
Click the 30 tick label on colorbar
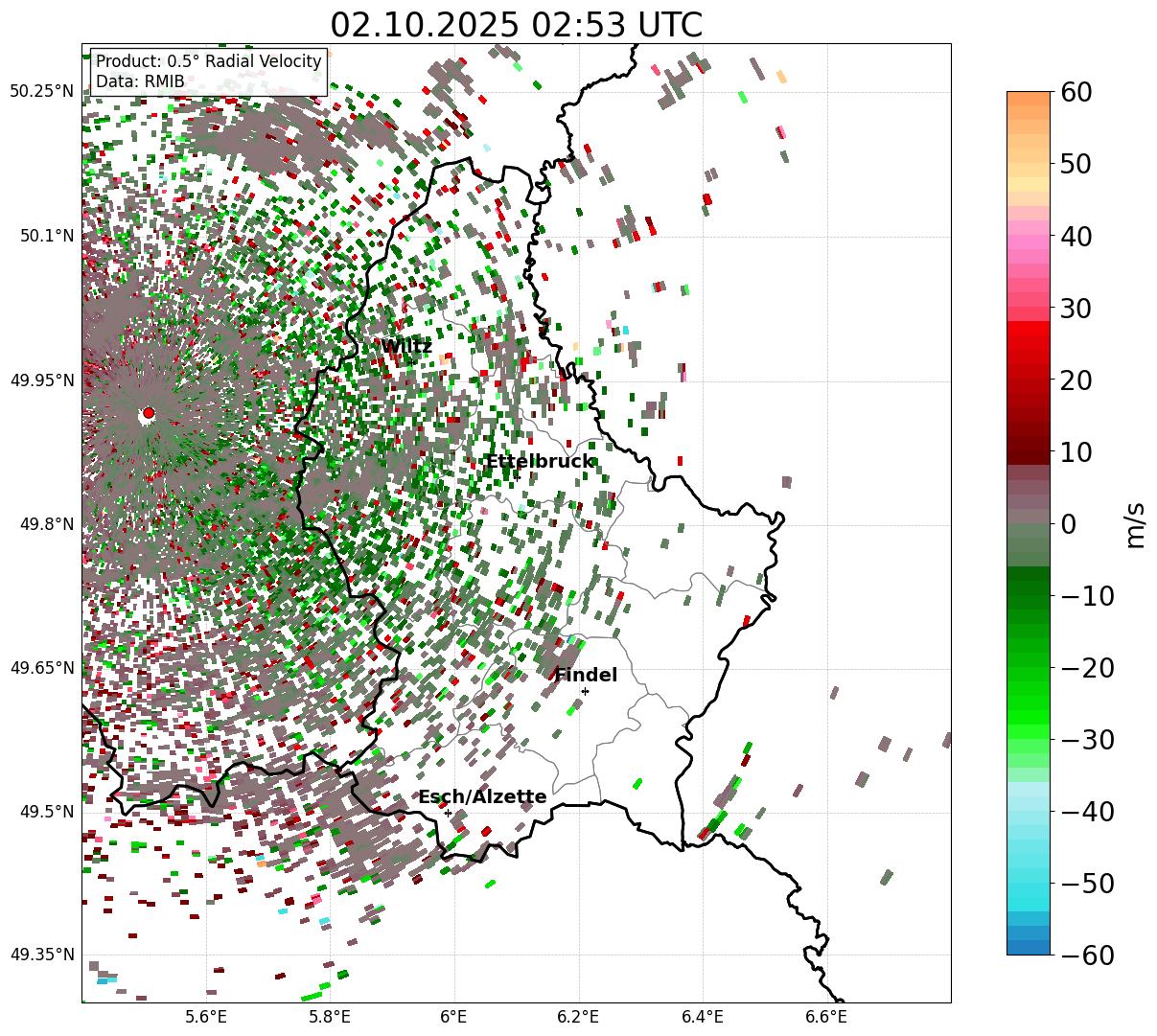click(x=1078, y=308)
